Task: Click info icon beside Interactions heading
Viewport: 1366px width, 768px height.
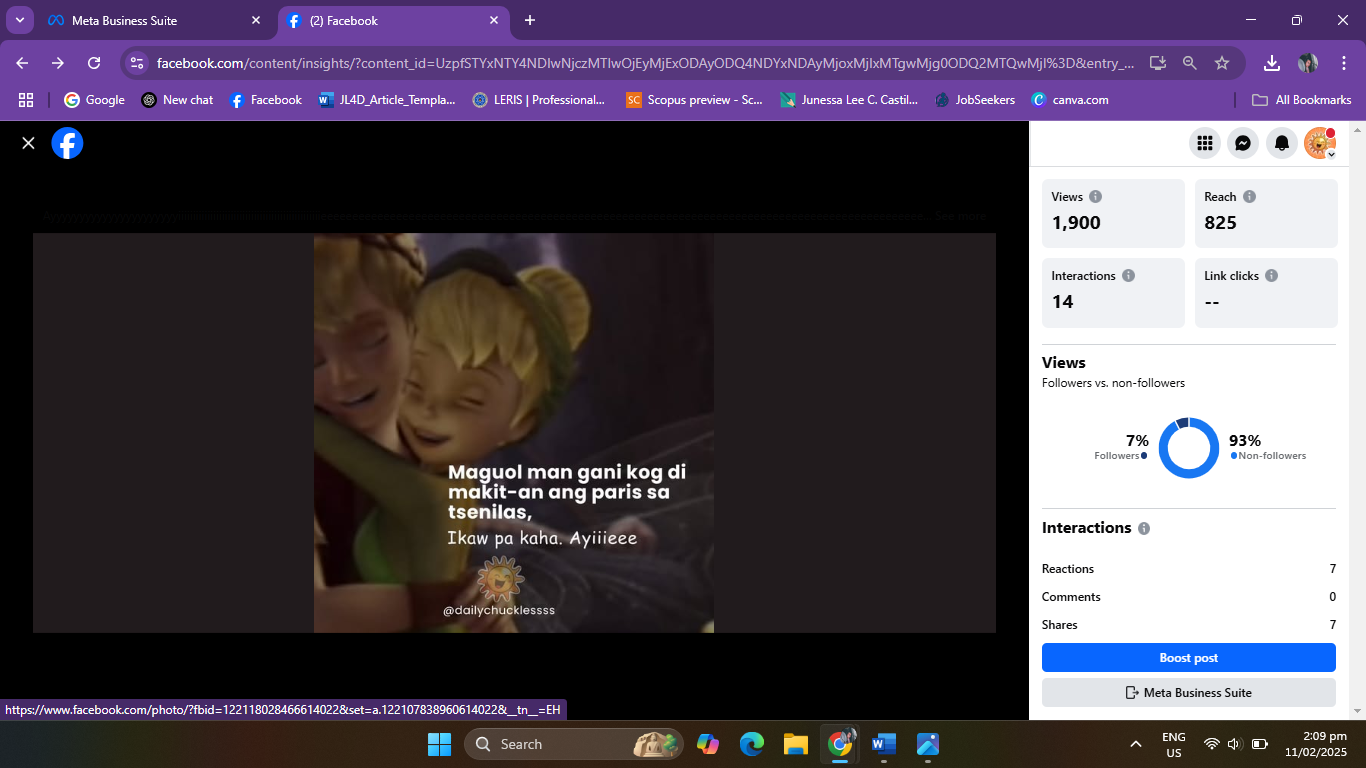Action: click(x=1144, y=528)
